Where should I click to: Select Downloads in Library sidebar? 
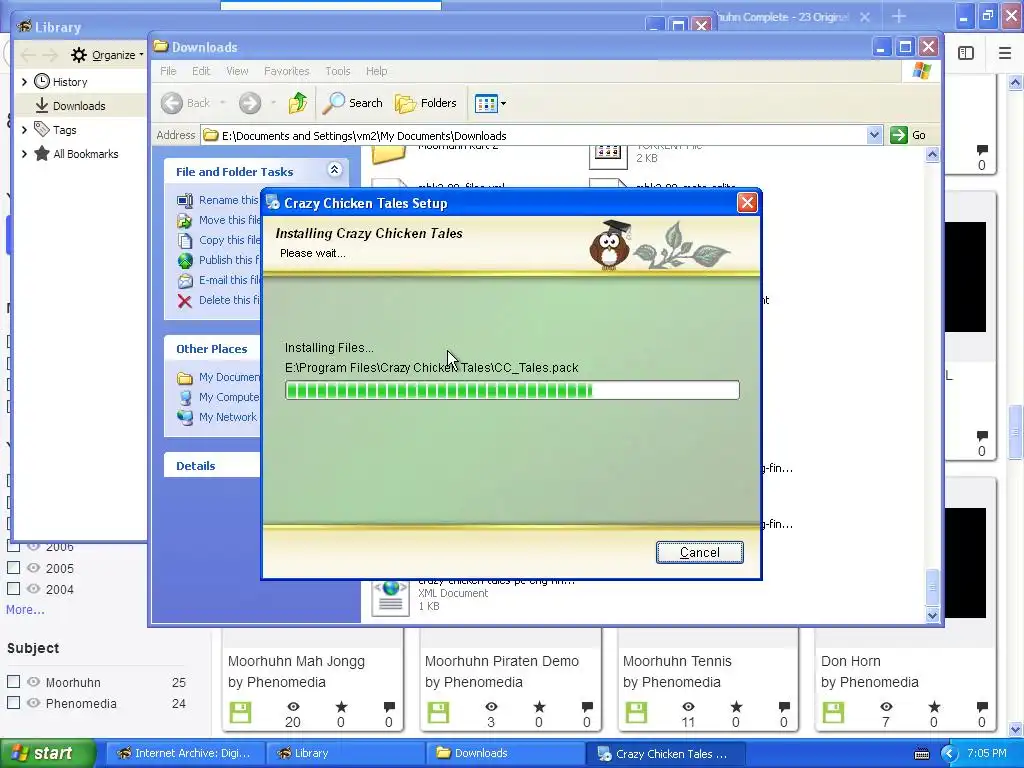[80, 105]
